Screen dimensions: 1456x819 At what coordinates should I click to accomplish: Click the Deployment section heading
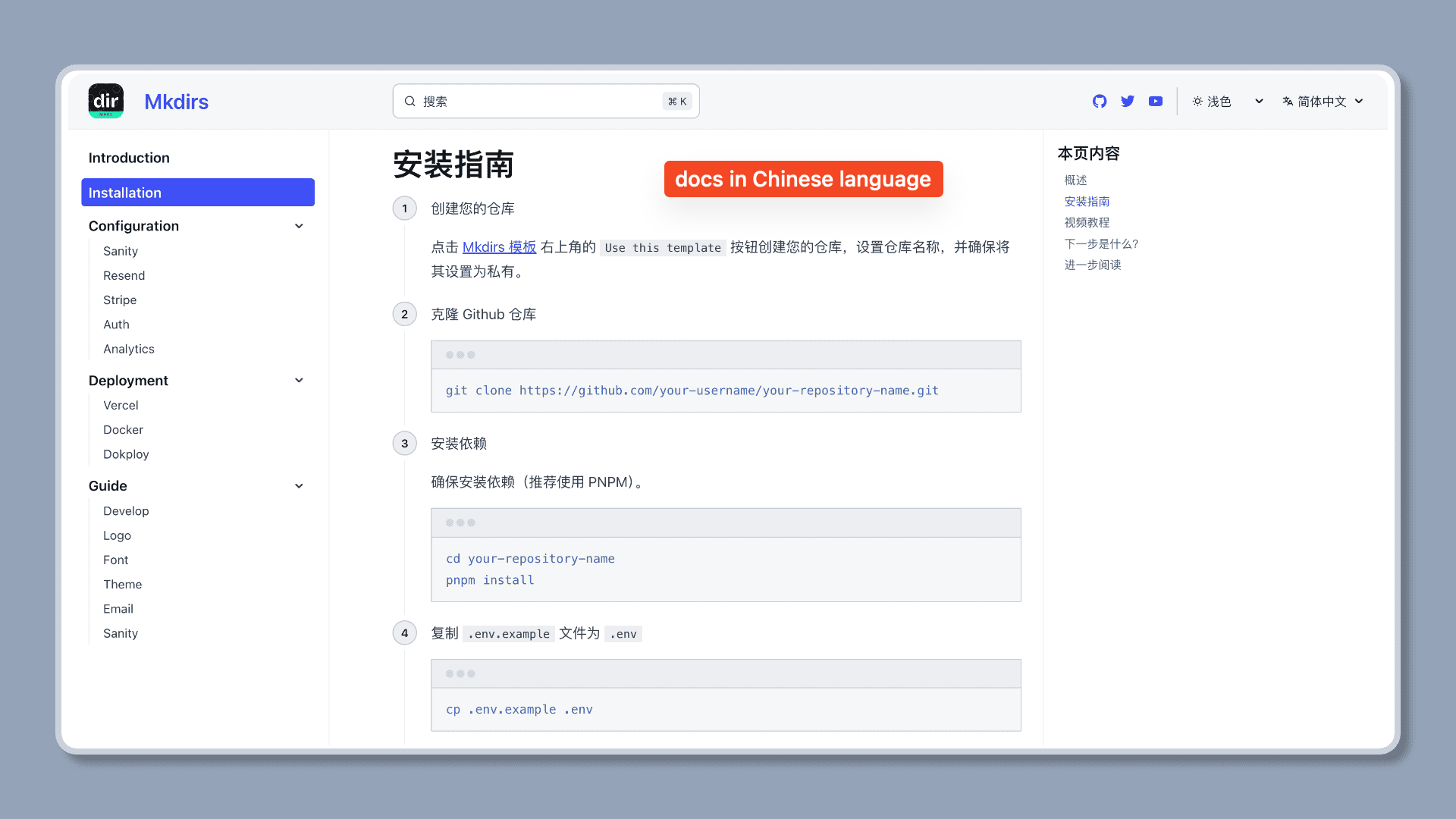tap(128, 381)
